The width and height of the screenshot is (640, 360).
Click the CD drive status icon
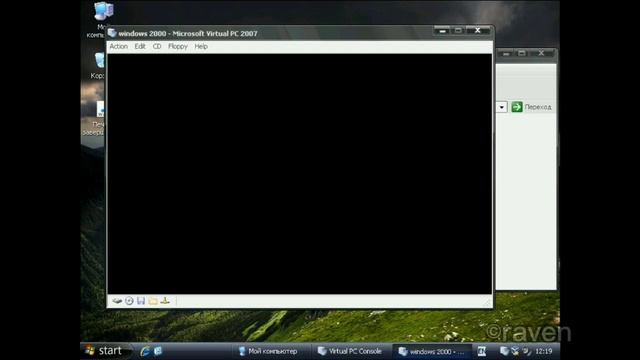point(129,301)
